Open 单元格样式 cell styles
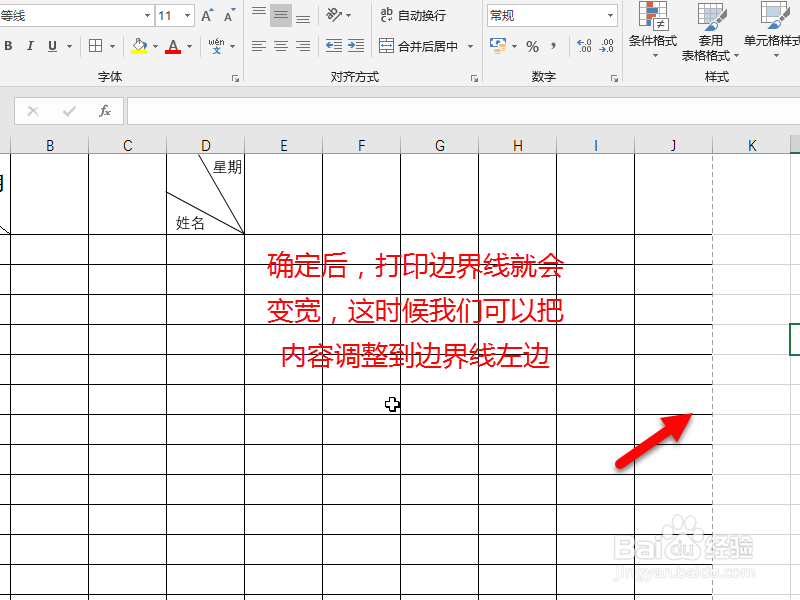Screen dimensions: 800x600 click(x=772, y=30)
